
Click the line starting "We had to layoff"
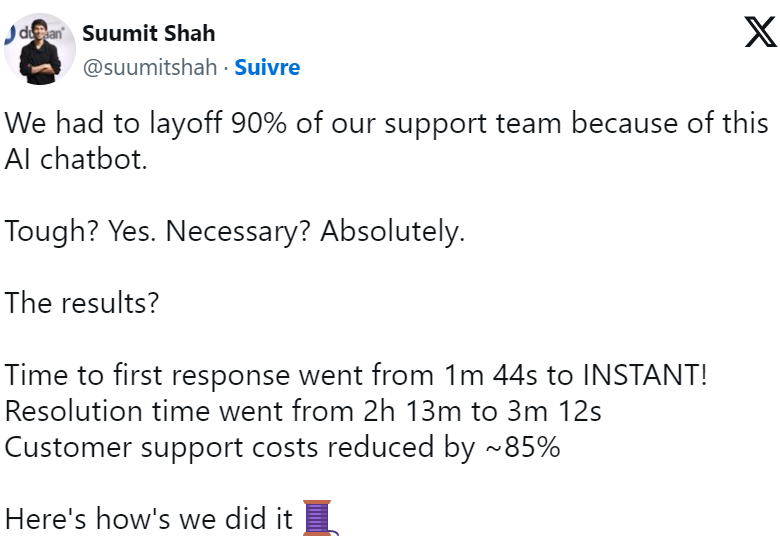(386, 123)
